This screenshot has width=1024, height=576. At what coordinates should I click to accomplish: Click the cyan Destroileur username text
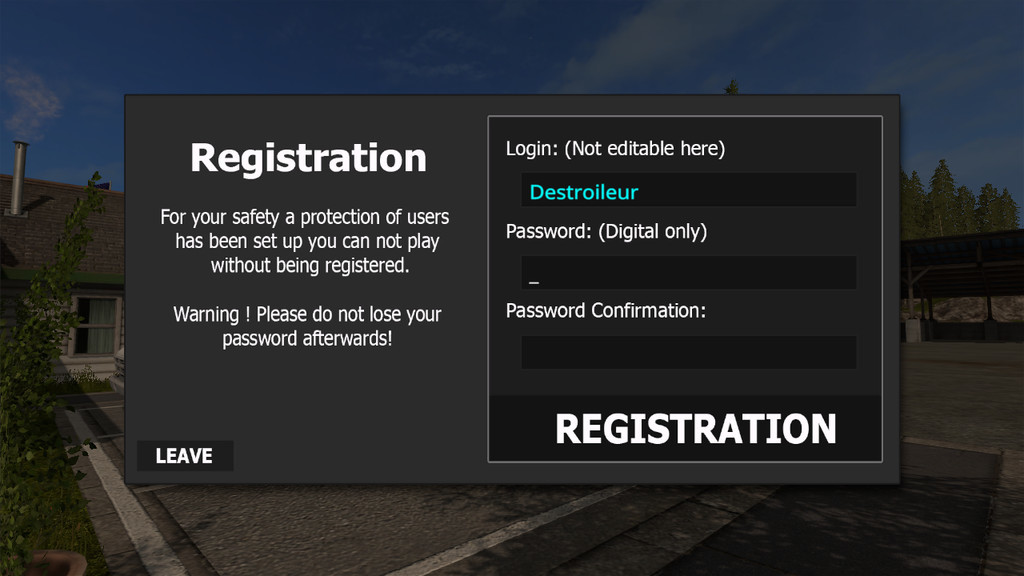pyautogui.click(x=583, y=192)
